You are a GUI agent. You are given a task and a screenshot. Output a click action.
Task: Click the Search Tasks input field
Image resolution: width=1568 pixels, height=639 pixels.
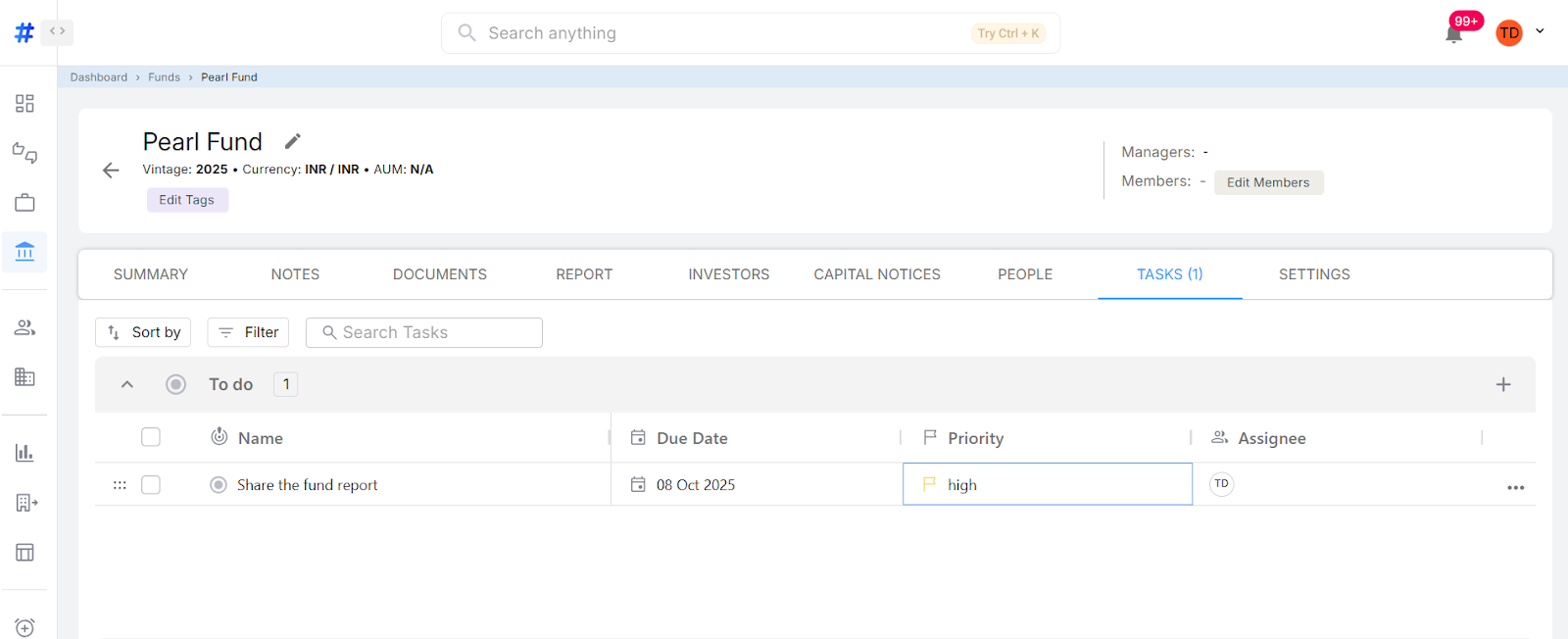(424, 332)
